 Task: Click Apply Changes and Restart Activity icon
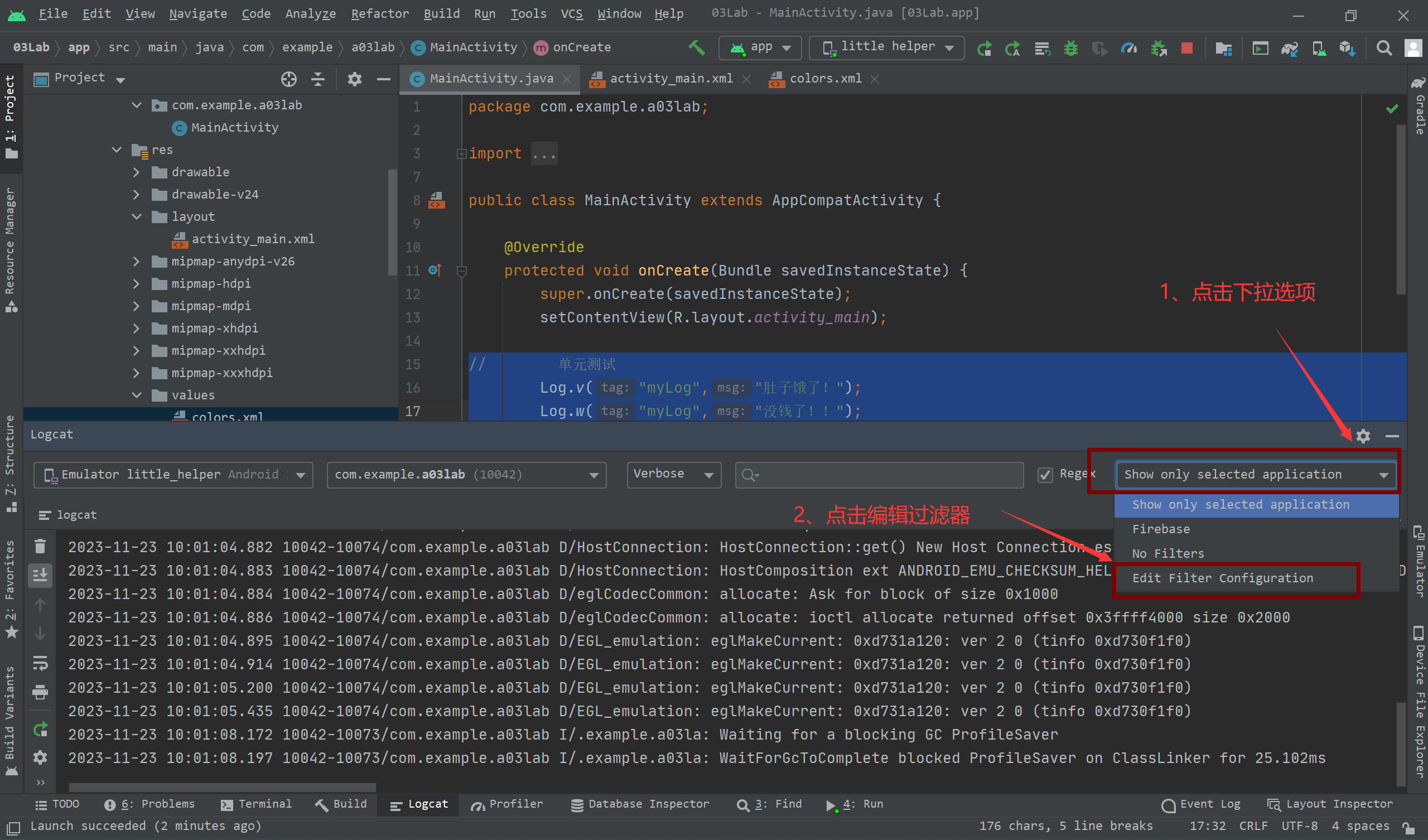coord(1012,48)
